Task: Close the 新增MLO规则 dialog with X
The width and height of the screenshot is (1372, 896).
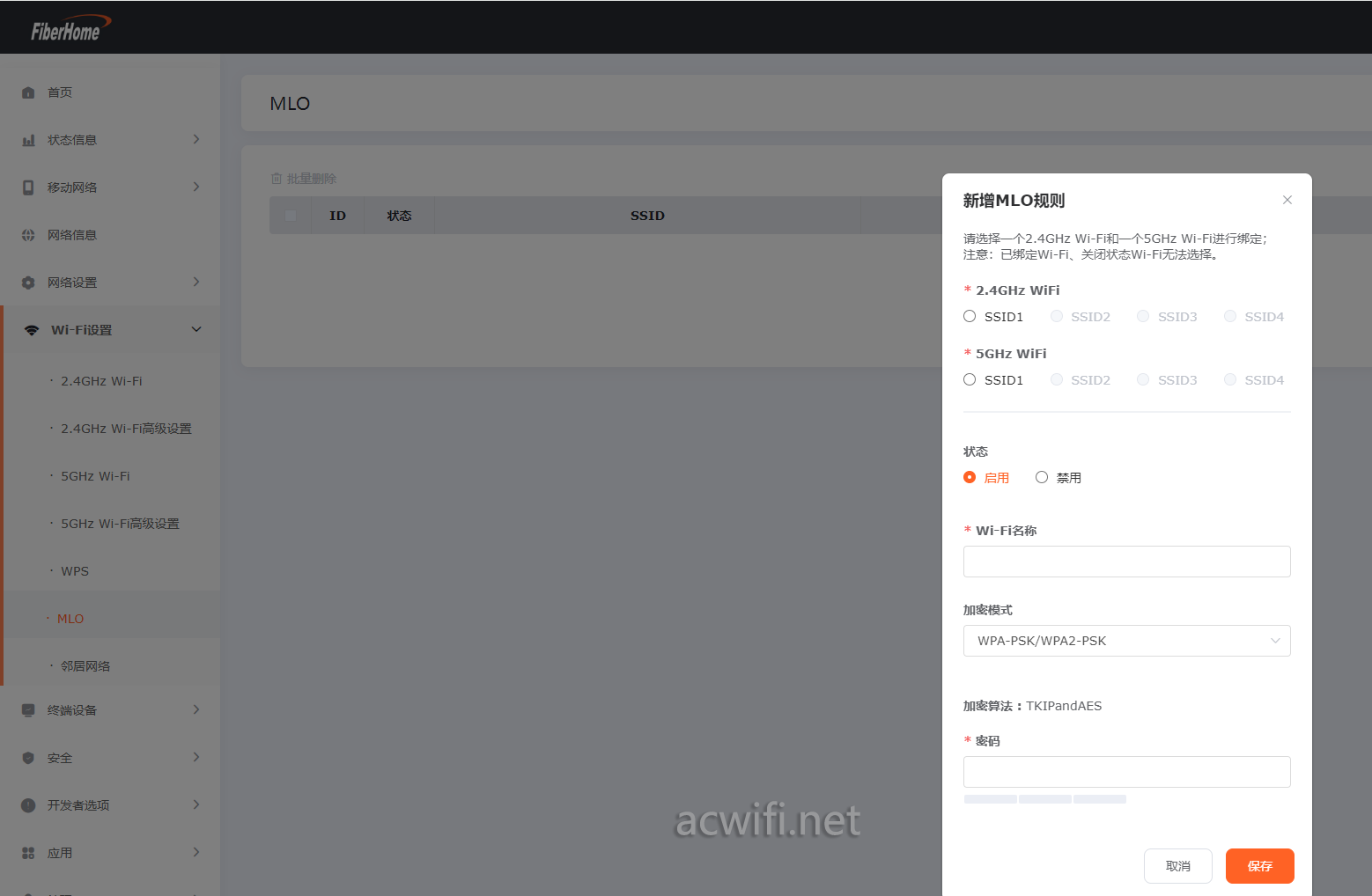Action: (1287, 200)
